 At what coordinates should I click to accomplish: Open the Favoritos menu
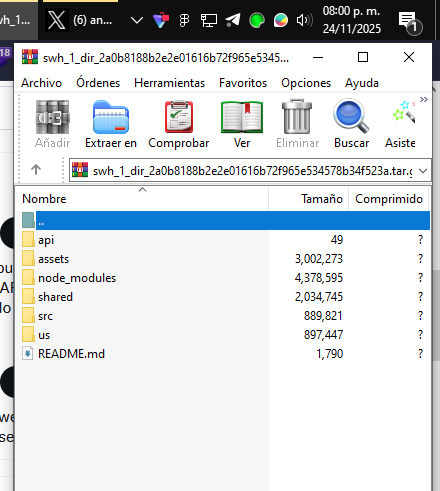243,83
